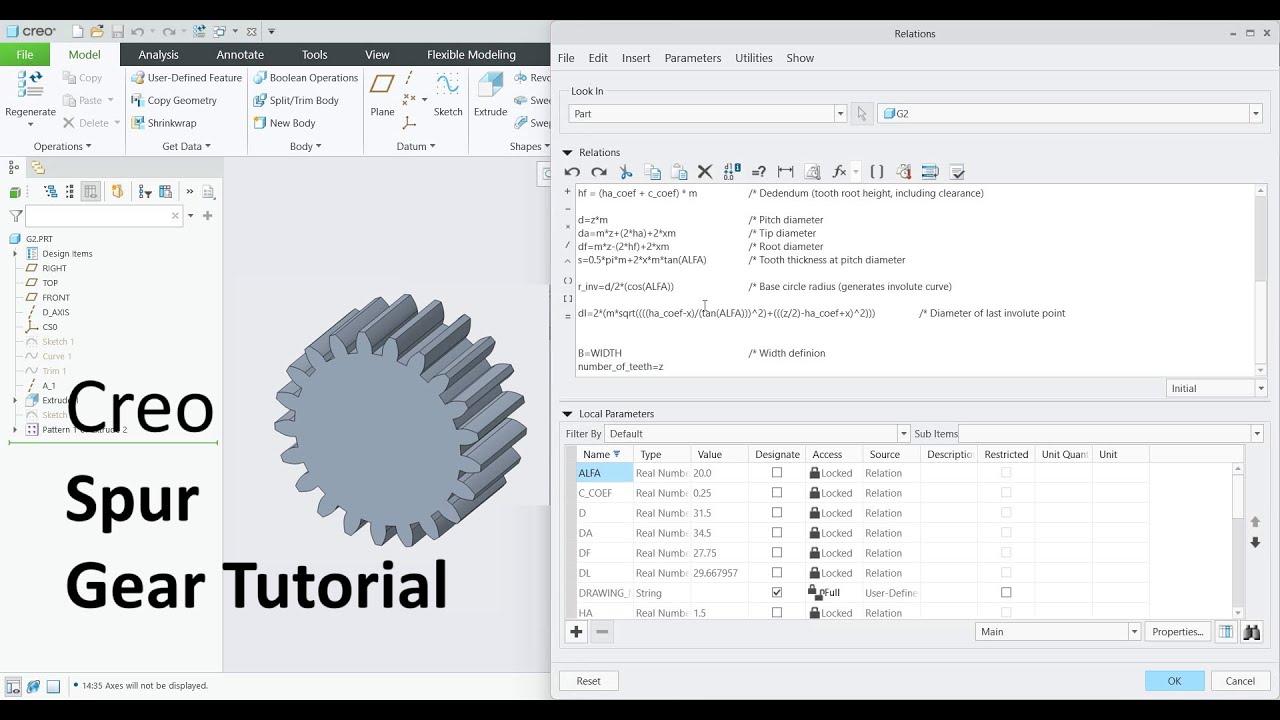Verify relations with the checkmark icon

957,172
